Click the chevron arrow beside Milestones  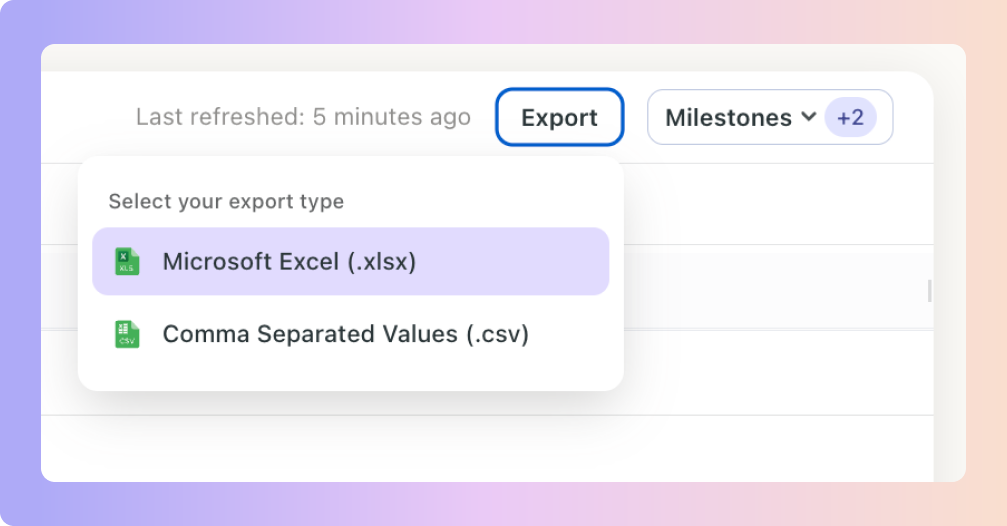click(809, 116)
